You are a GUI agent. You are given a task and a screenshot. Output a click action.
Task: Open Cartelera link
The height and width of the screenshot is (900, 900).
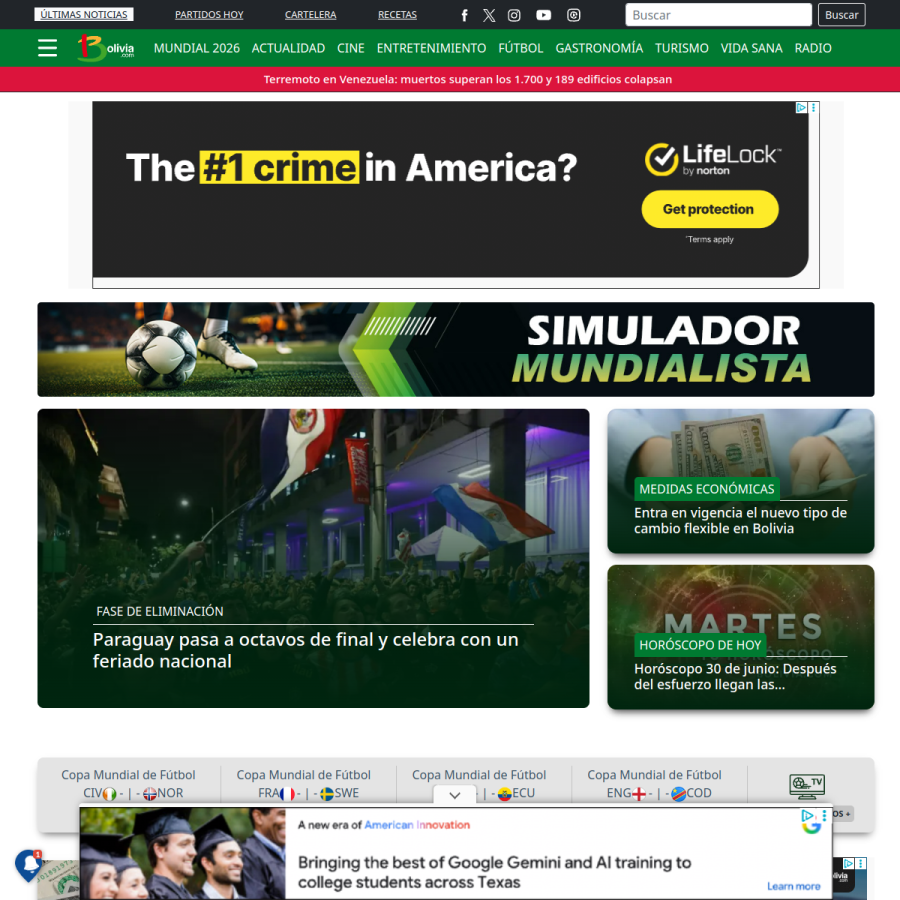coord(311,15)
